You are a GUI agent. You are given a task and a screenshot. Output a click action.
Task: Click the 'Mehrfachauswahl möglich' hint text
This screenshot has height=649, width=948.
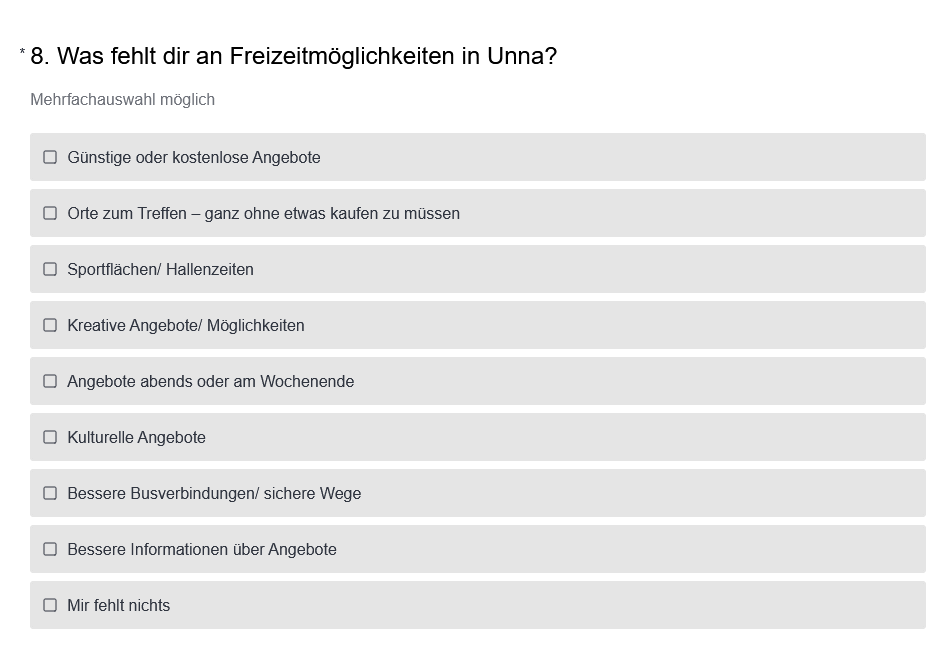pos(122,100)
